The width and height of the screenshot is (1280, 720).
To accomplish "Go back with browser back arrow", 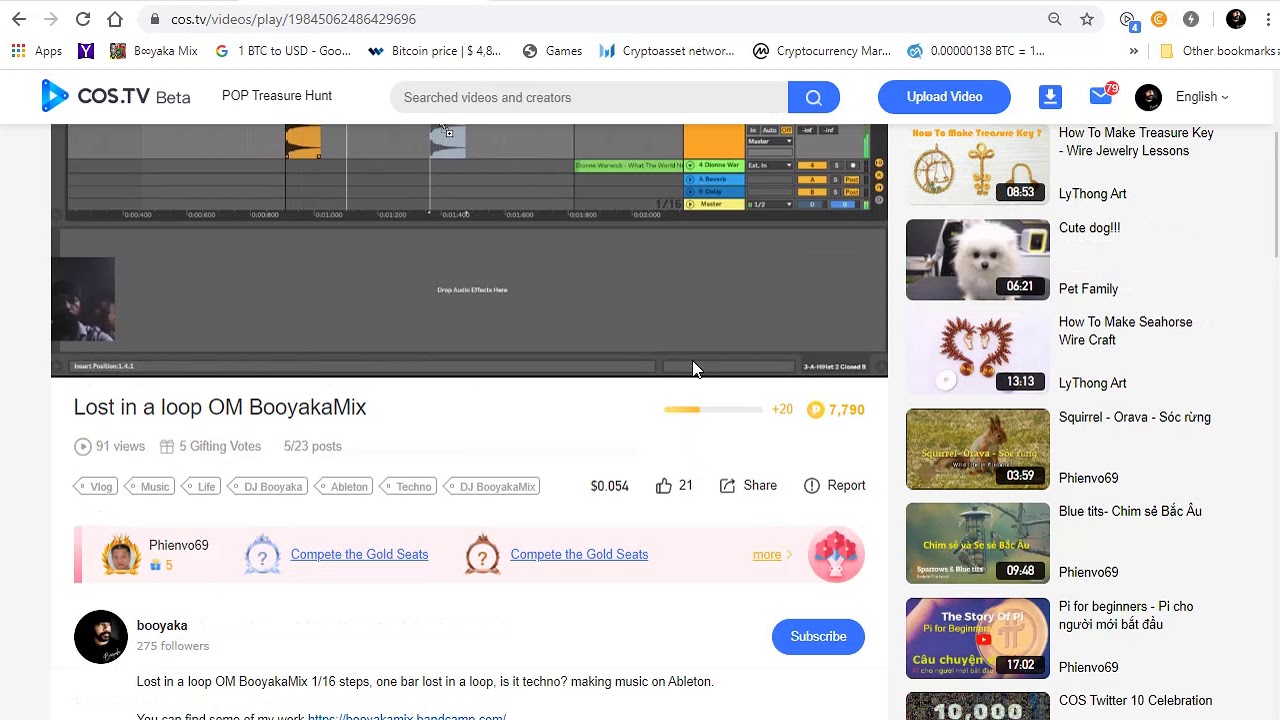I will 19,19.
